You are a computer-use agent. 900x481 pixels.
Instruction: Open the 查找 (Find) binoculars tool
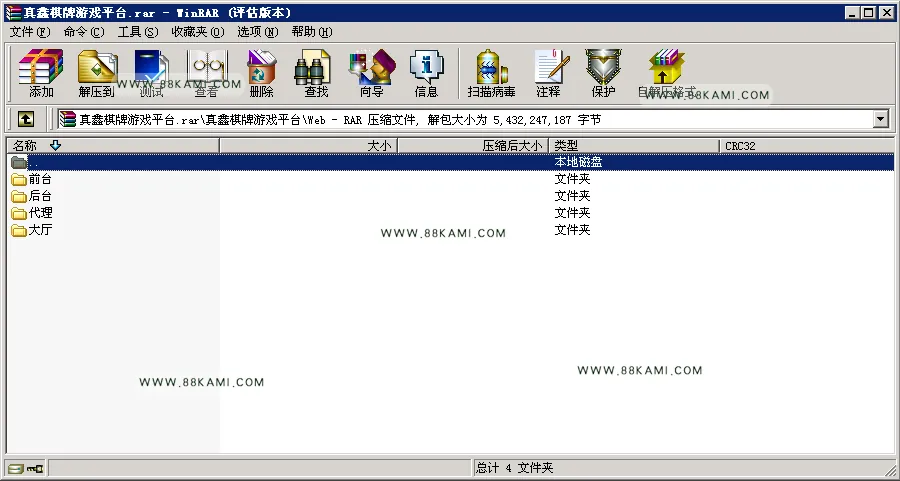coord(316,73)
